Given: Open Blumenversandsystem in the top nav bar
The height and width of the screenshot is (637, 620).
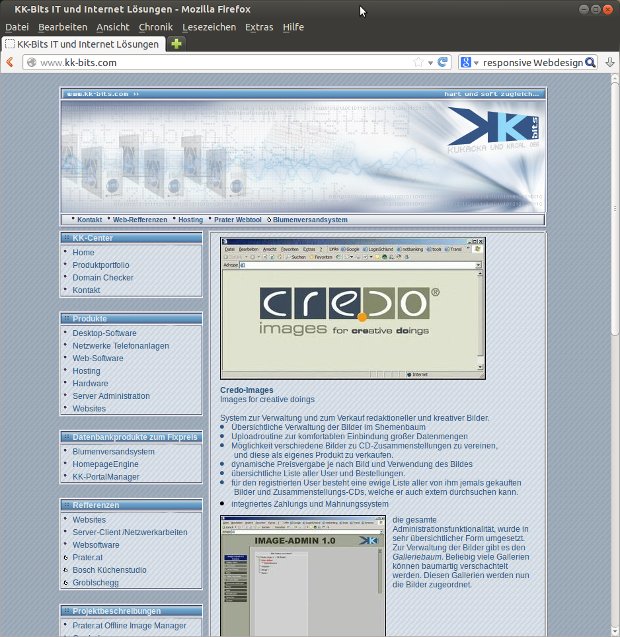Looking at the screenshot, I should tap(310, 220).
